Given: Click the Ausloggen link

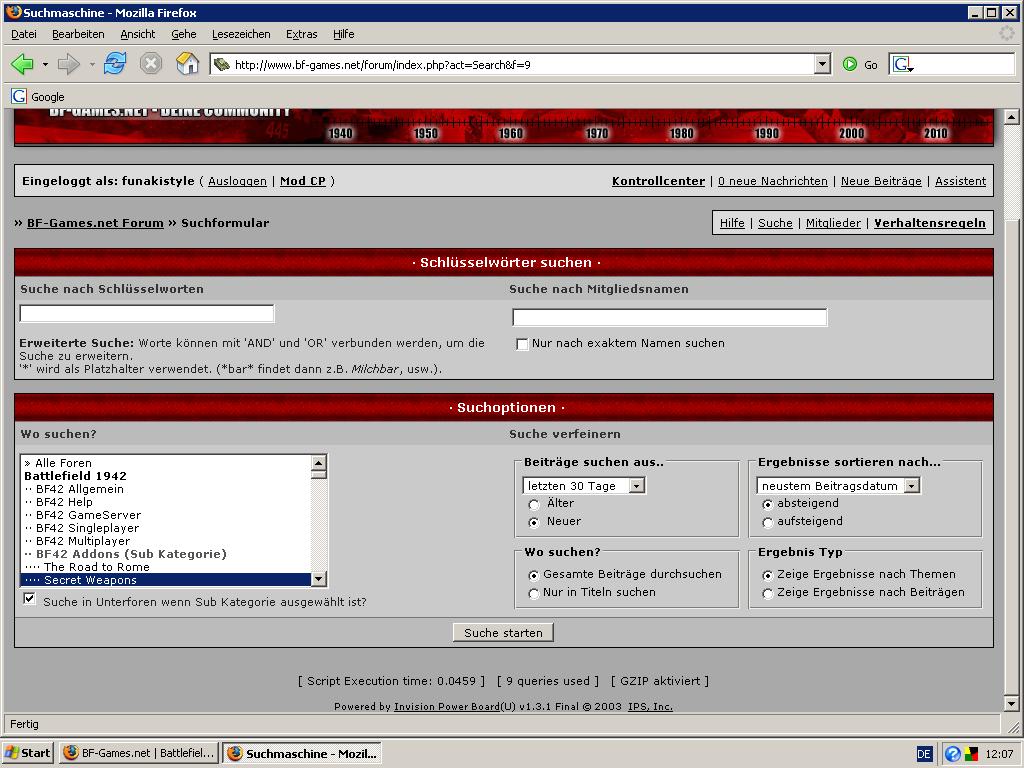Looking at the screenshot, I should (x=237, y=181).
